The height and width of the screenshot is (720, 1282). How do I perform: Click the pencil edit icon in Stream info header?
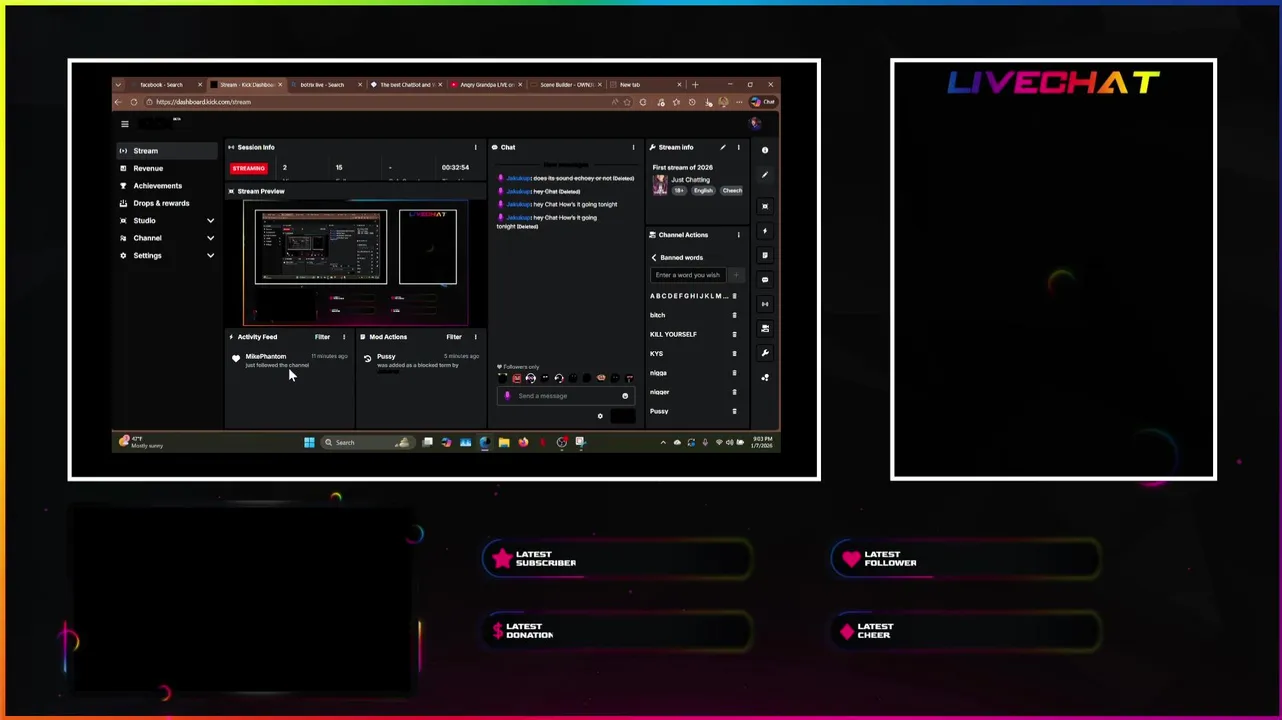(723, 147)
